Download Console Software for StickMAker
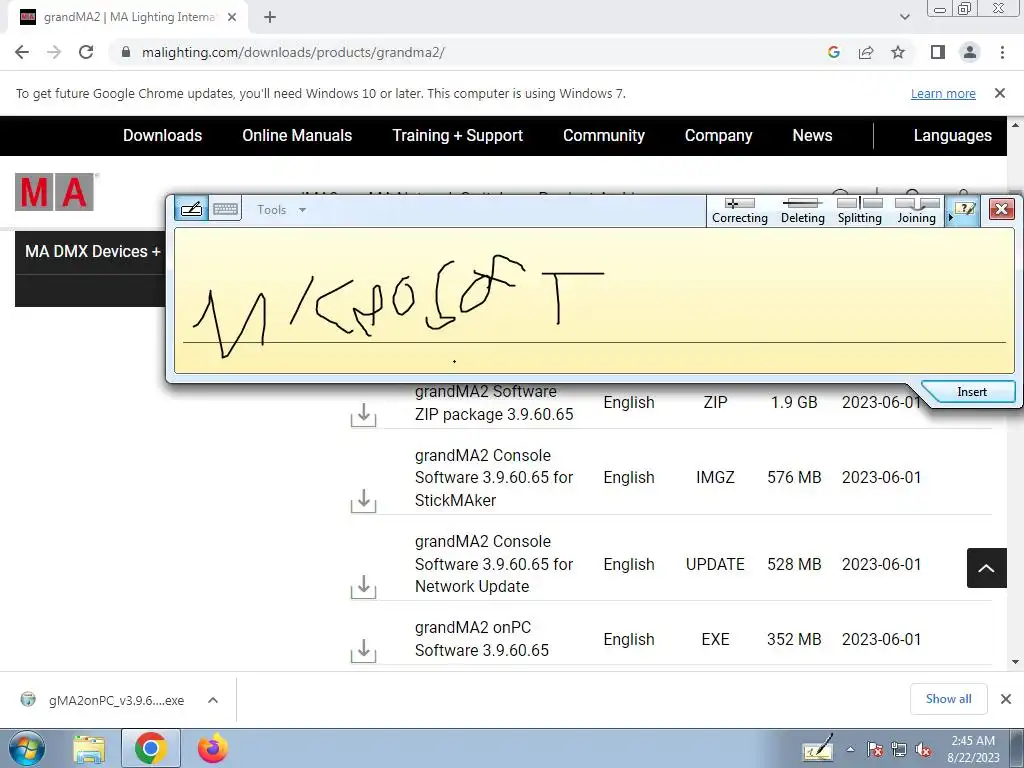Image resolution: width=1024 pixels, height=768 pixels. 364,501
